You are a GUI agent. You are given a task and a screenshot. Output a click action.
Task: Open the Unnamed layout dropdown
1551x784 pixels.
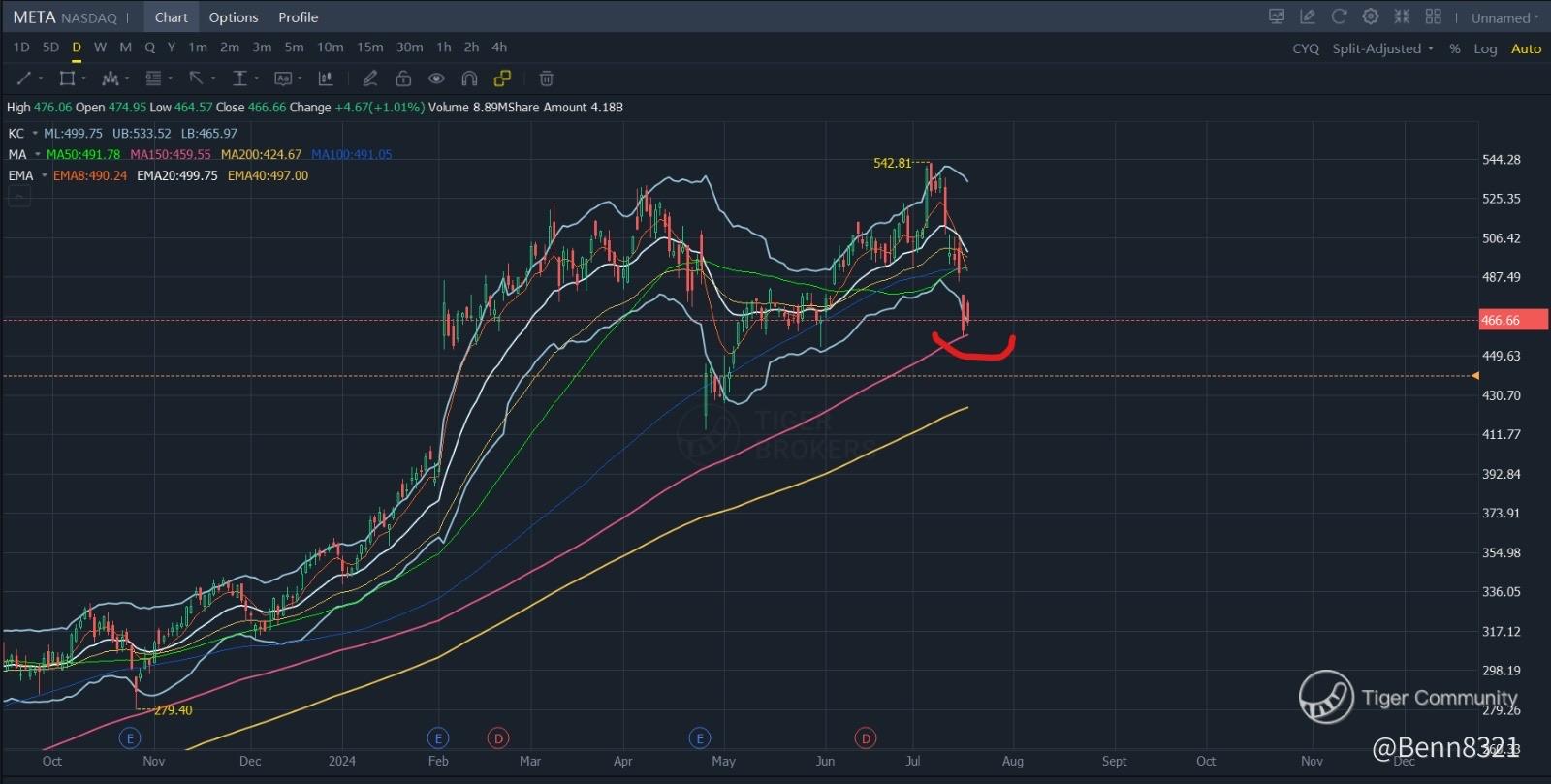click(1505, 17)
